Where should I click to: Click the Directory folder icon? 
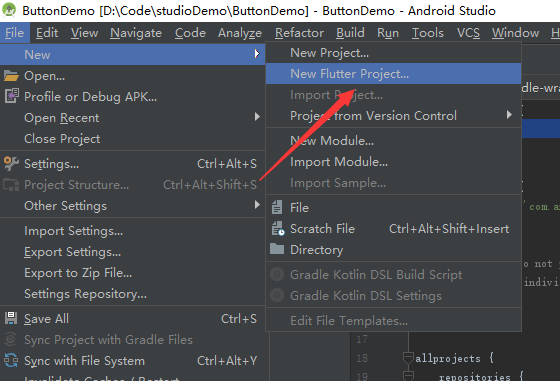coord(277,249)
